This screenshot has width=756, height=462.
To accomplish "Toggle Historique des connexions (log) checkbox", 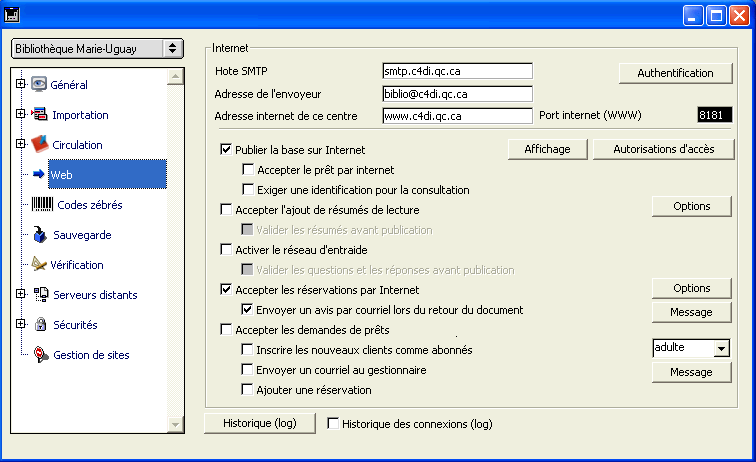I will pyautogui.click(x=333, y=424).
